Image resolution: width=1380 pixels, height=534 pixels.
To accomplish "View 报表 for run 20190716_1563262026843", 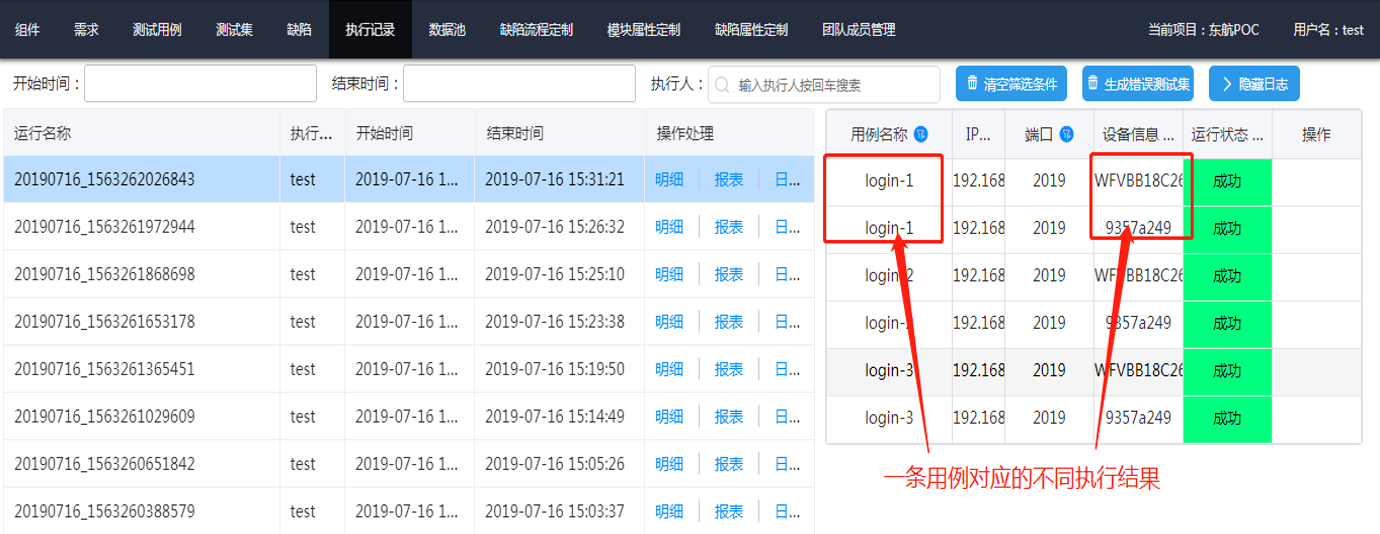I will click(728, 180).
